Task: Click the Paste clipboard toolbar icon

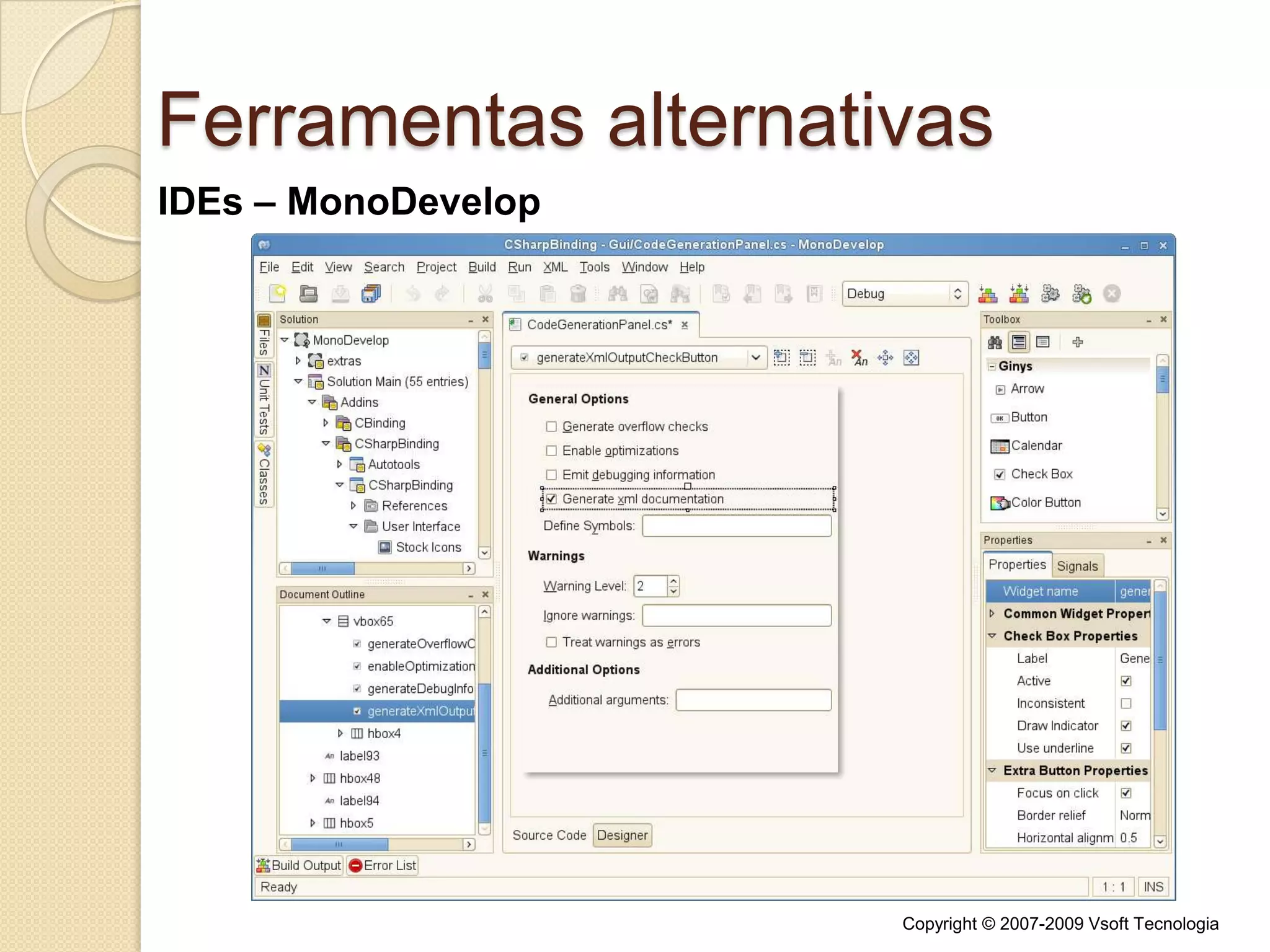Action: coord(548,293)
